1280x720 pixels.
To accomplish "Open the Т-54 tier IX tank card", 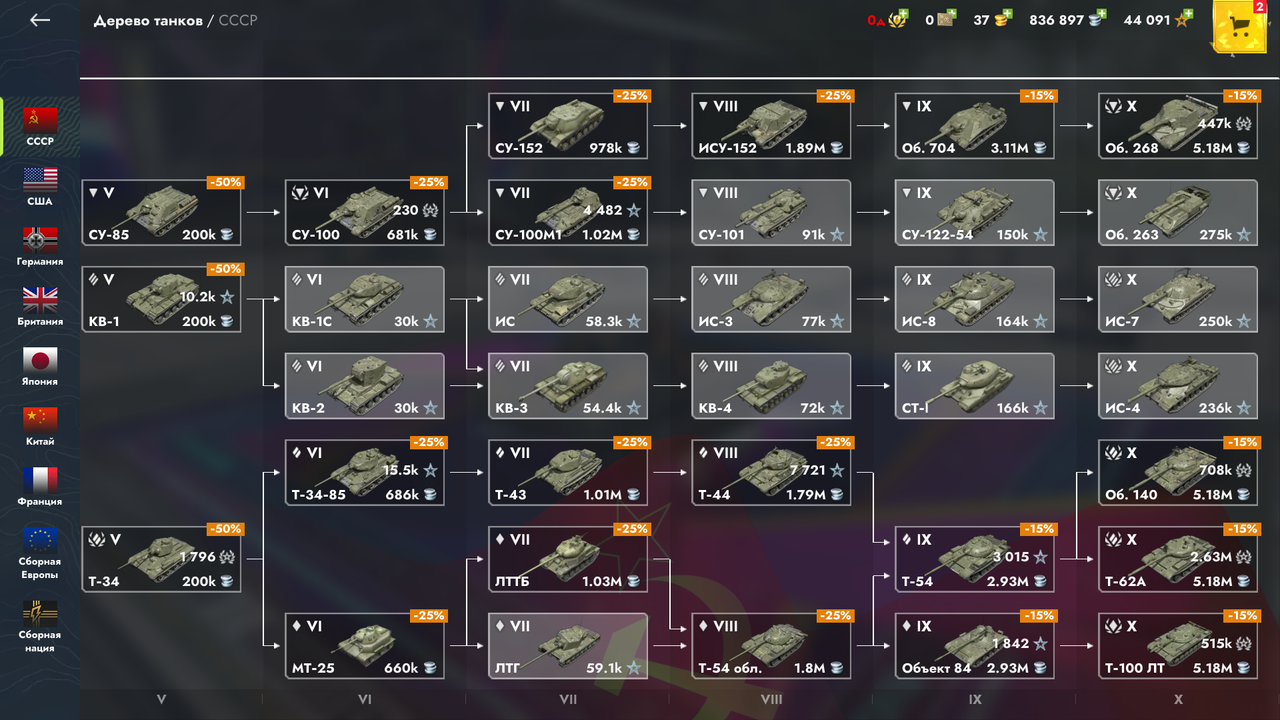I will point(974,559).
